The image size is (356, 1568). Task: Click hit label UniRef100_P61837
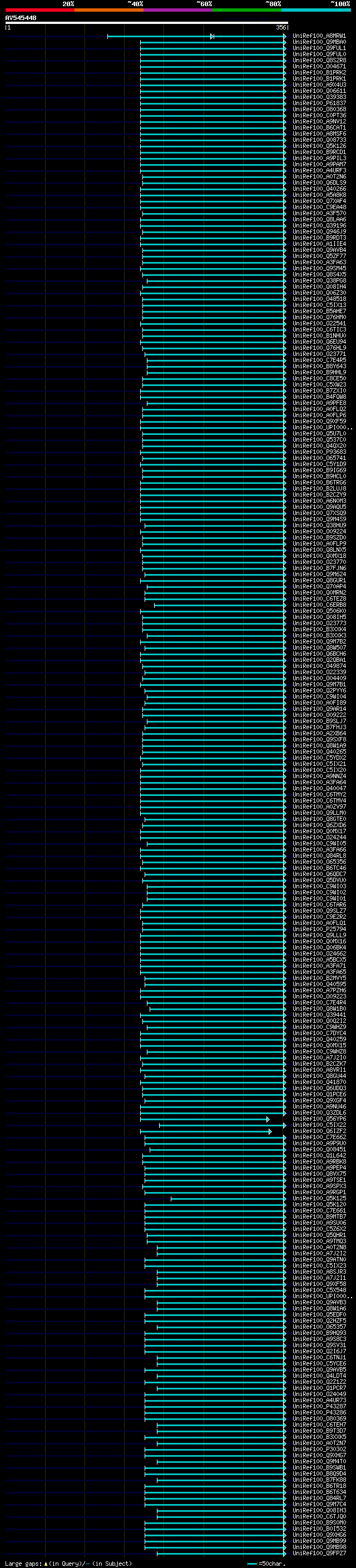click(x=319, y=103)
